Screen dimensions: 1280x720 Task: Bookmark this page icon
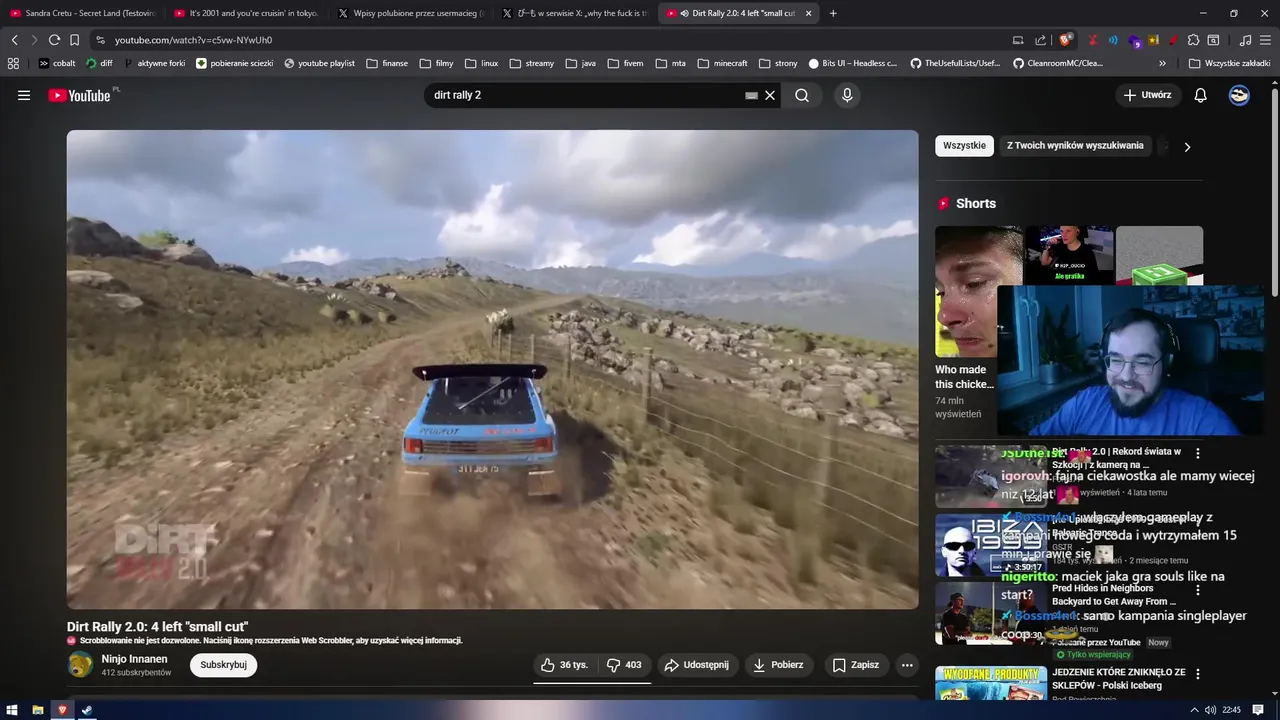[74, 40]
